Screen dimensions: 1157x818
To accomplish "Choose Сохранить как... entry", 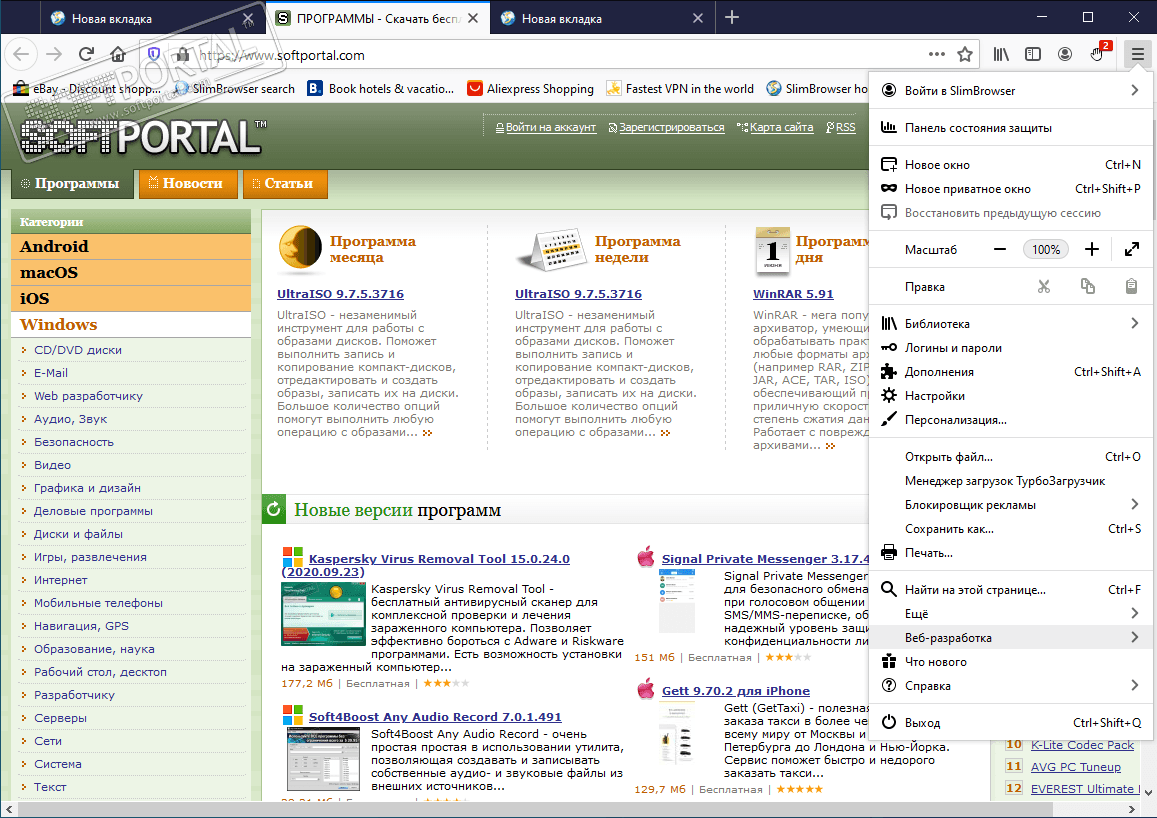I will pyautogui.click(x=1010, y=529).
